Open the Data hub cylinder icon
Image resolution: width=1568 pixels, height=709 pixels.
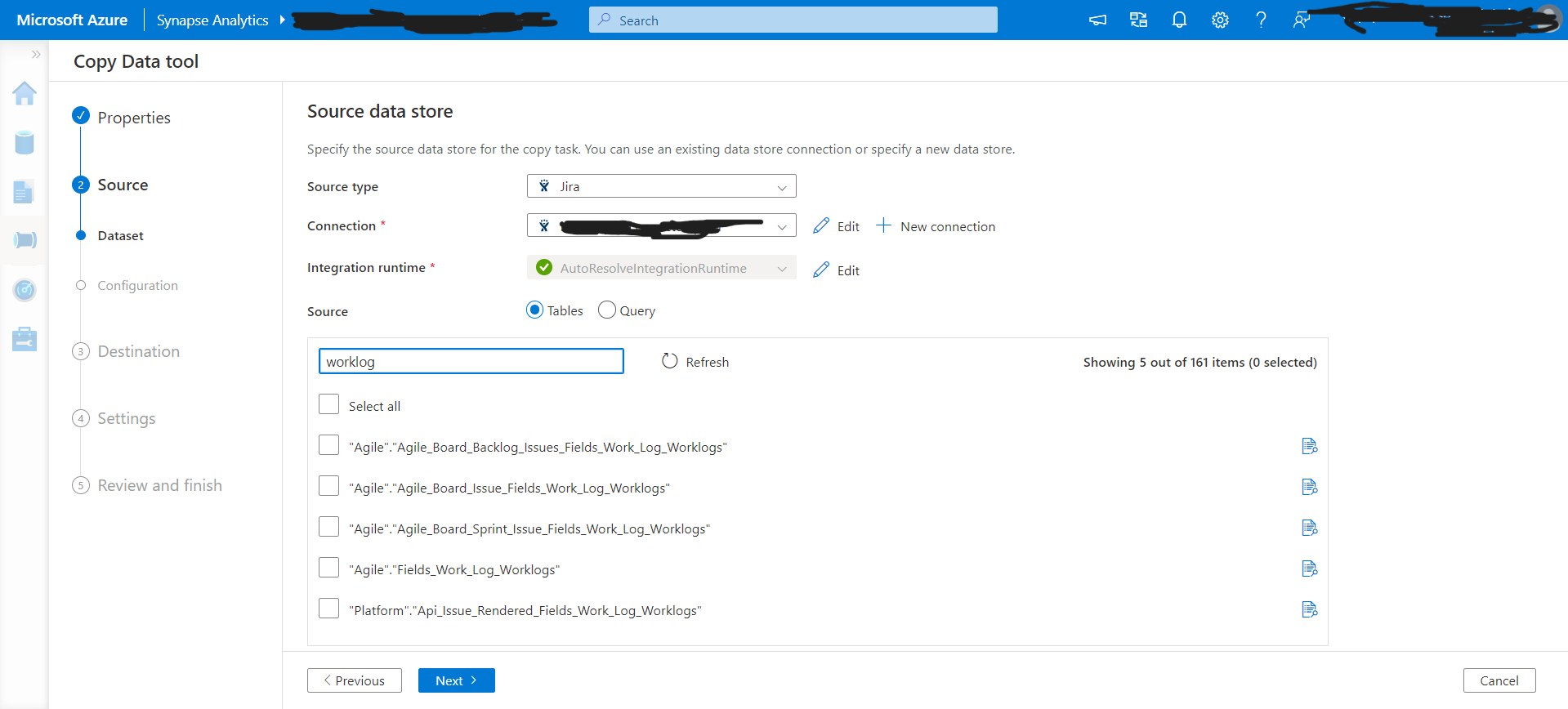[x=25, y=143]
